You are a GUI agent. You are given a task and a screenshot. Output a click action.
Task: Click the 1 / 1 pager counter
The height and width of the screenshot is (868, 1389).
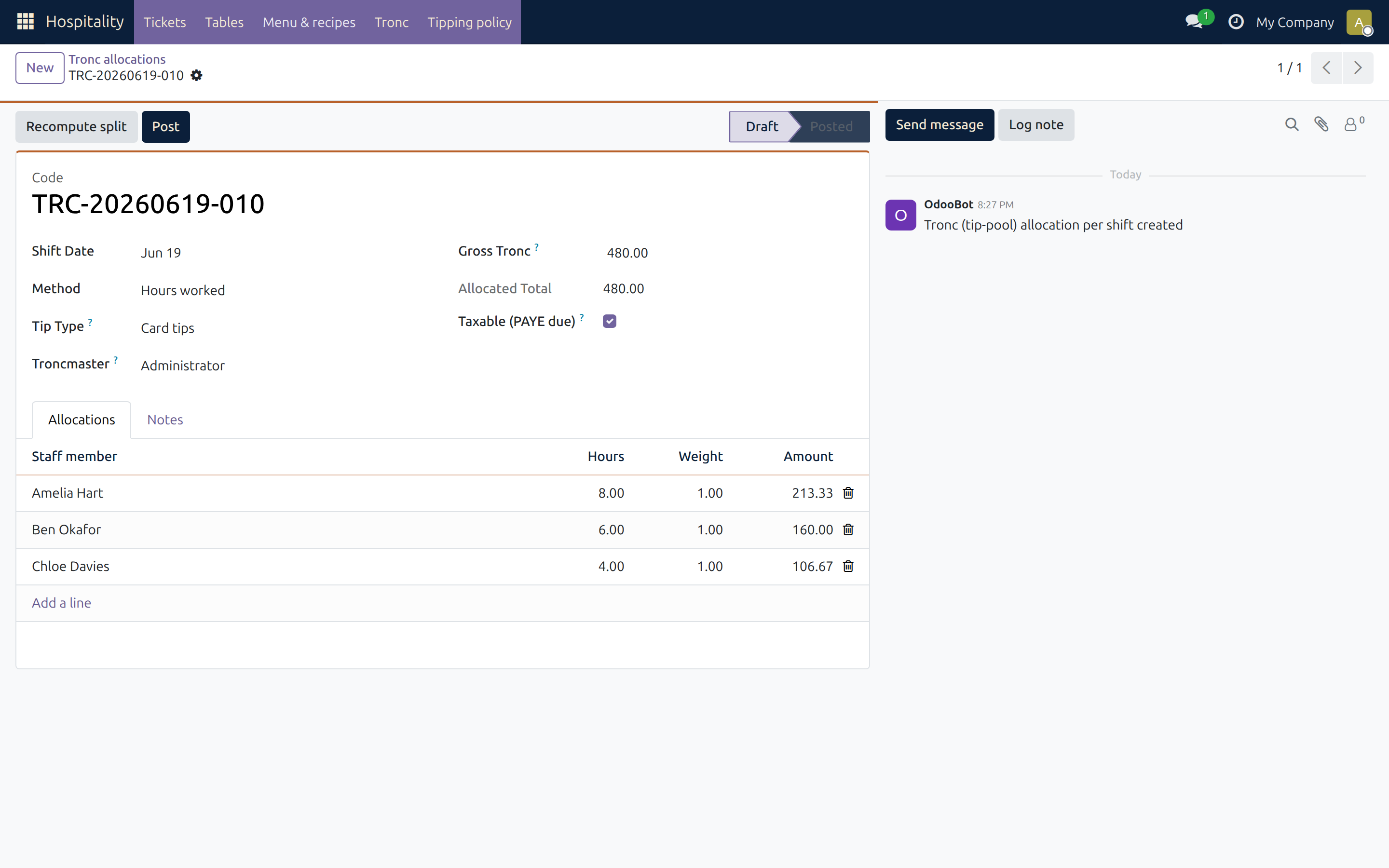pos(1289,68)
